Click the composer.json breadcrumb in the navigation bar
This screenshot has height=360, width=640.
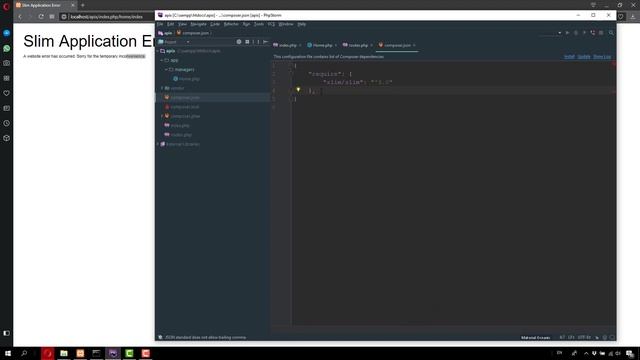(x=193, y=33)
